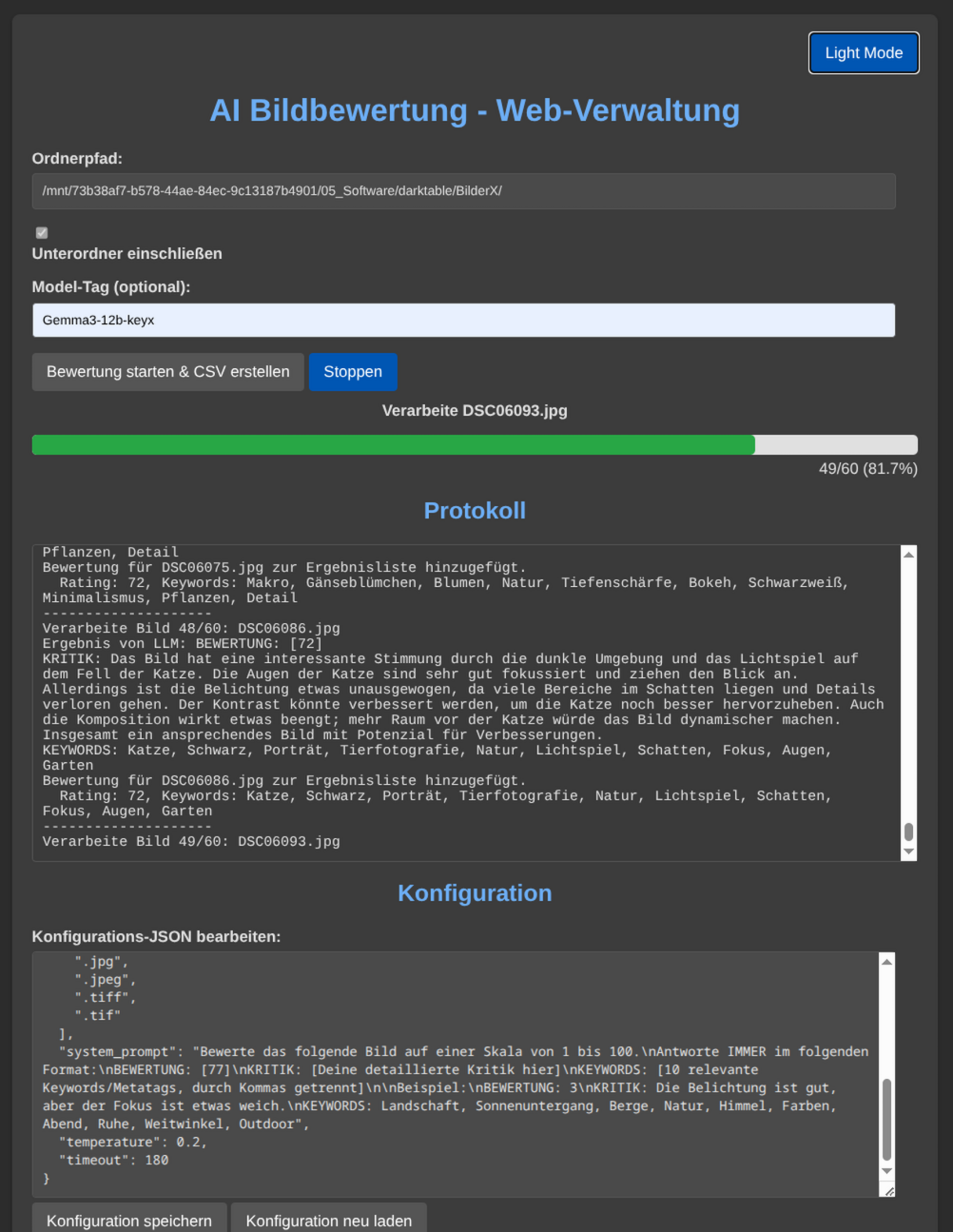The width and height of the screenshot is (953, 1232).
Task: Focus the Model-Tag text field
Action: tap(463, 321)
